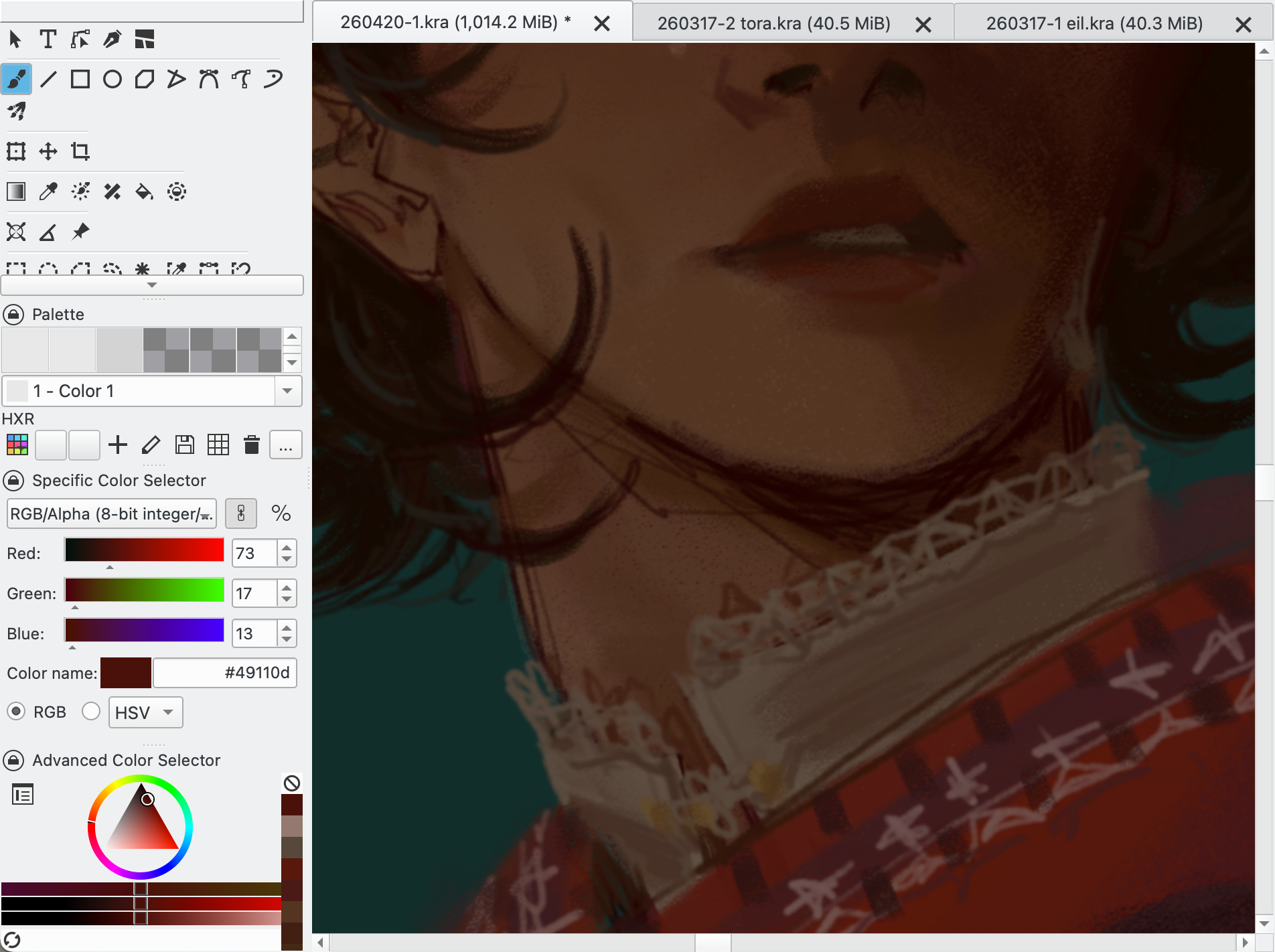Select the Freehand Brush tool

[x=16, y=79]
